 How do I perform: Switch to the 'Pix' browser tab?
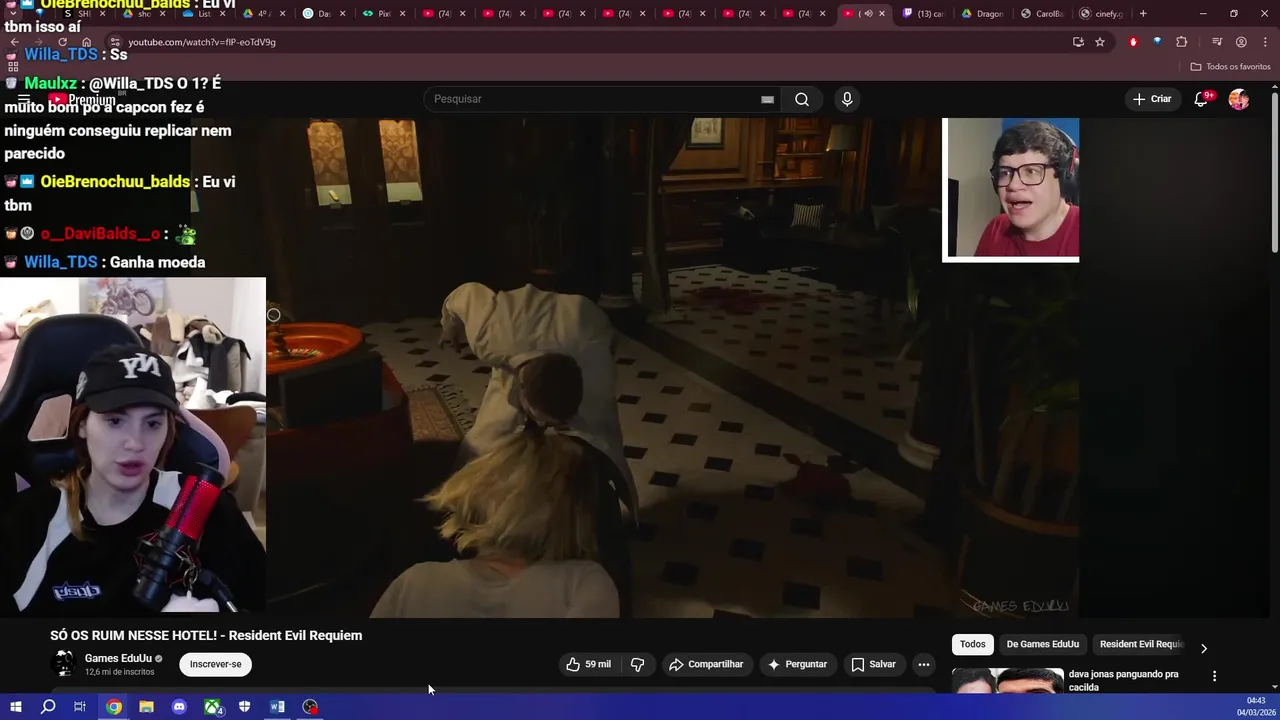pyautogui.click(x=383, y=14)
